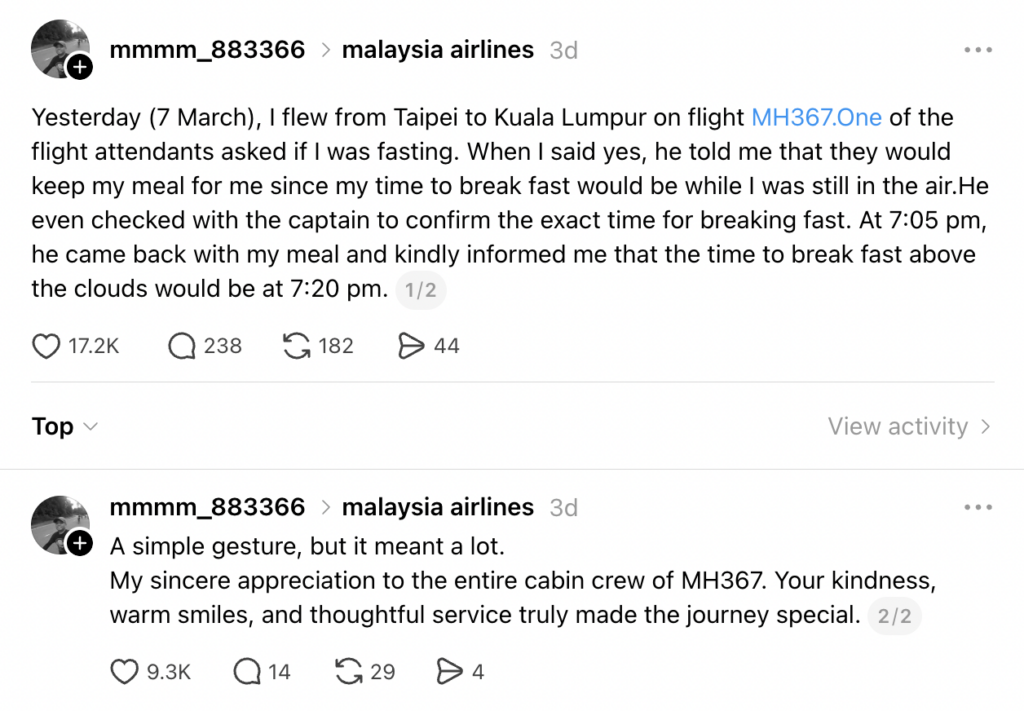This screenshot has width=1024, height=711.
Task: Open malaysia airlines topic in second post
Action: 437,507
